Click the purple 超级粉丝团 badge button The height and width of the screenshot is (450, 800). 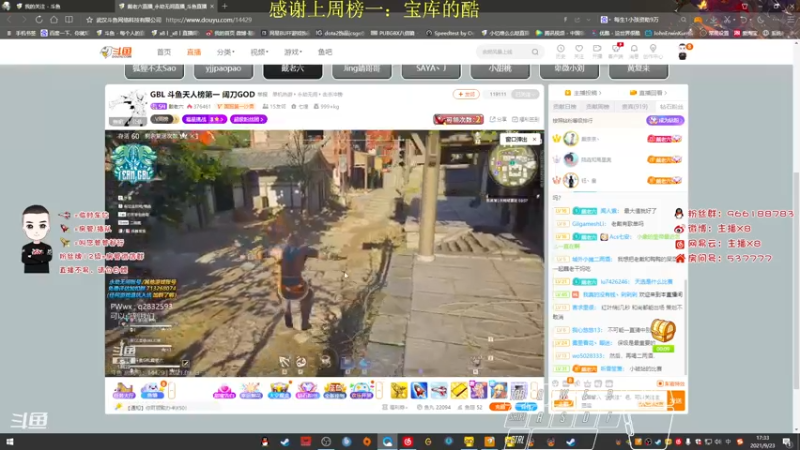click(248, 119)
